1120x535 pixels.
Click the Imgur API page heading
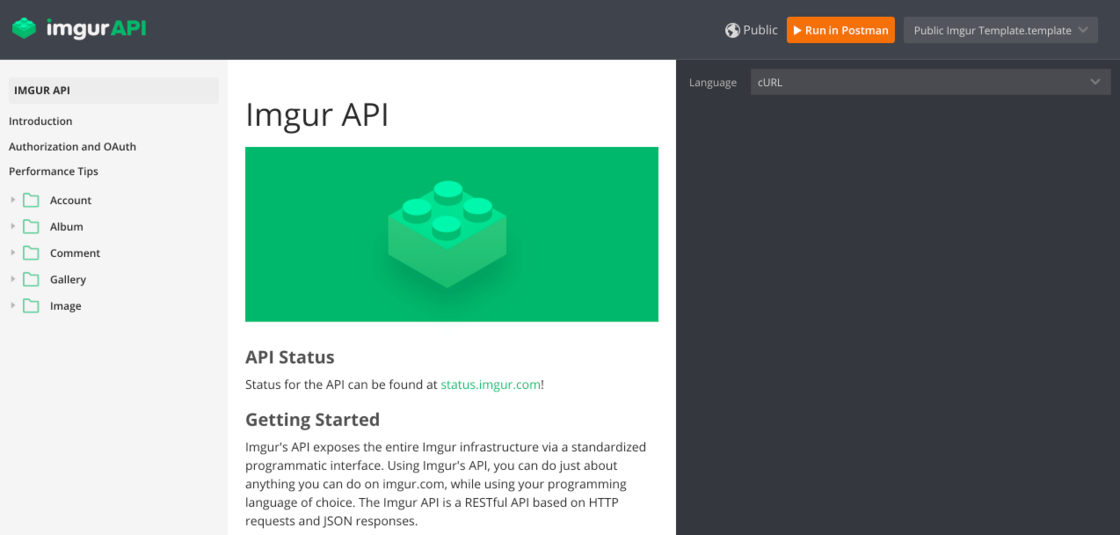(x=316, y=115)
